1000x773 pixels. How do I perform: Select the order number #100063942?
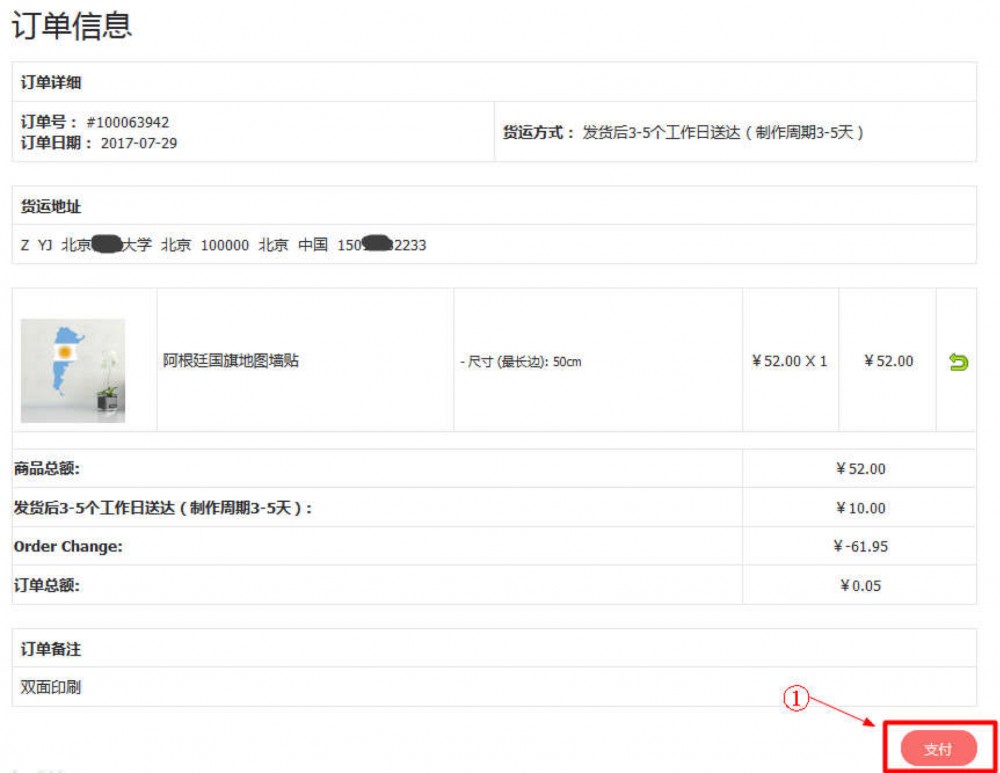tap(127, 122)
